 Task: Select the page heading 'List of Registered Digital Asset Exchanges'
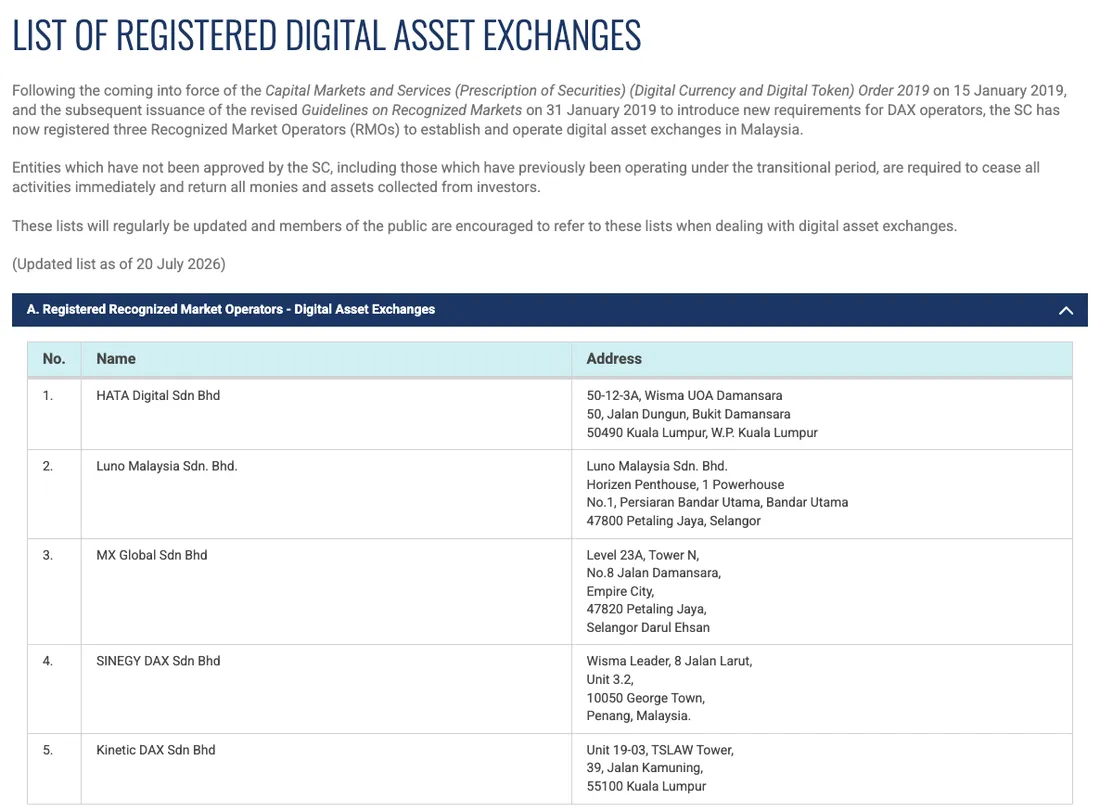pos(327,35)
